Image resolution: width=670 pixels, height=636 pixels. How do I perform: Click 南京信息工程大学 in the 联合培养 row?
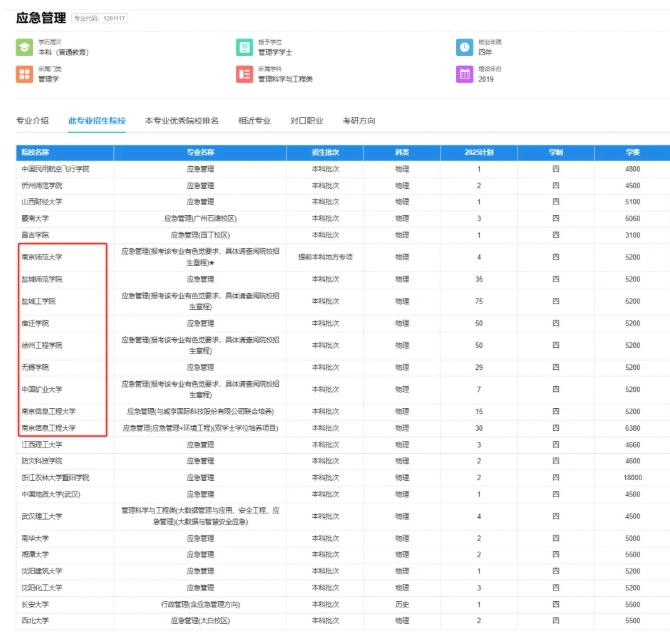[x=49, y=411]
